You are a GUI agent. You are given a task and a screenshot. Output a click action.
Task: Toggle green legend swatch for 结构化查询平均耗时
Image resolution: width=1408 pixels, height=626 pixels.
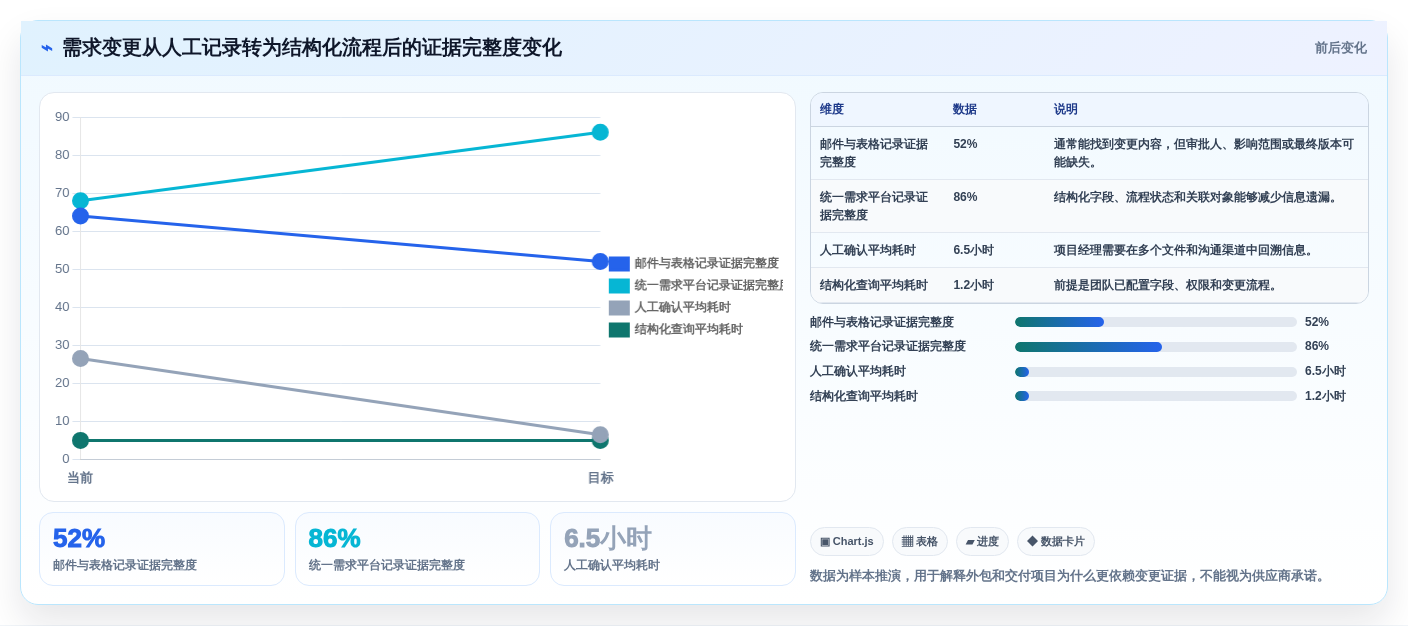coord(619,330)
